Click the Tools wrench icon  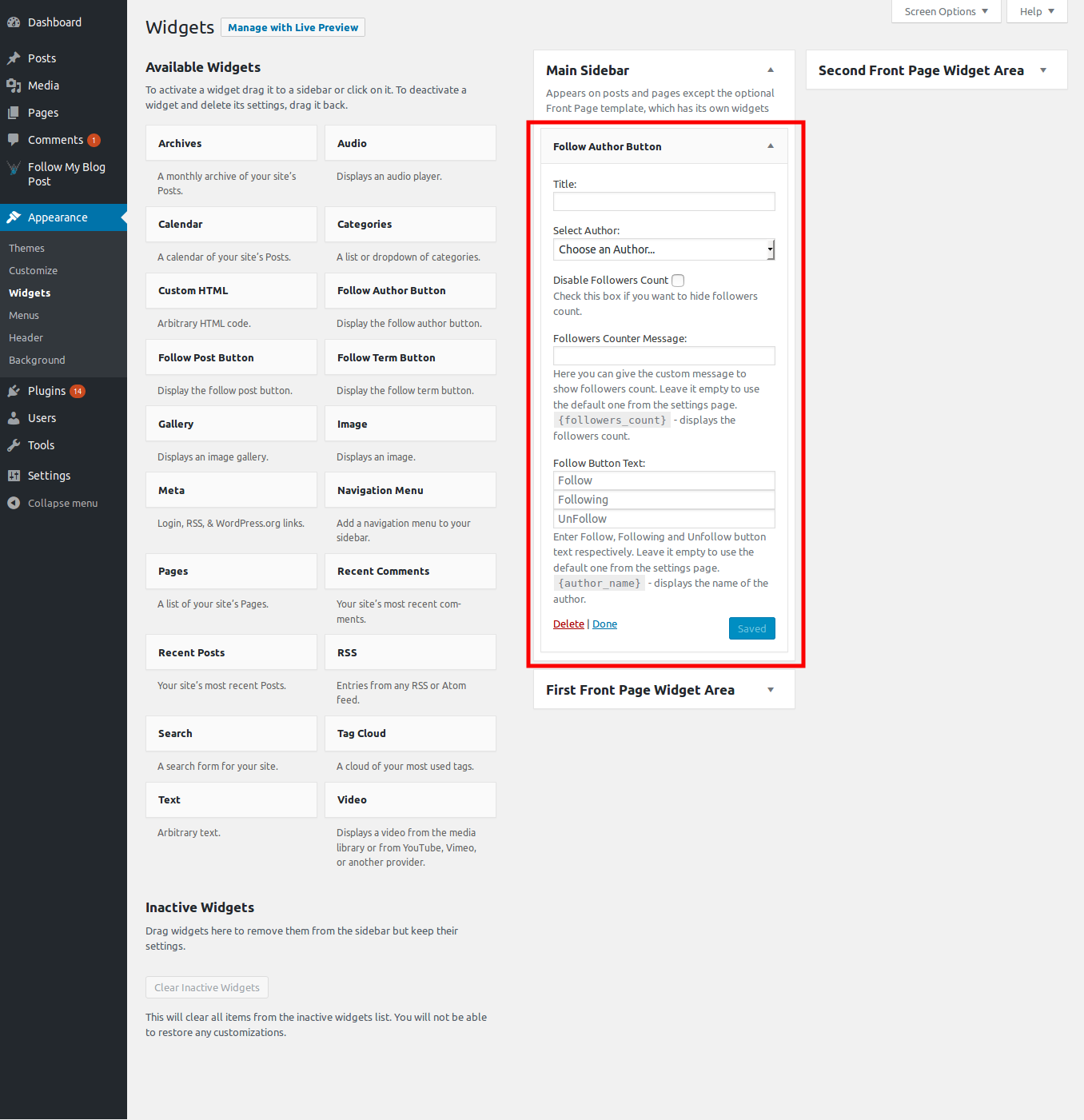(14, 445)
